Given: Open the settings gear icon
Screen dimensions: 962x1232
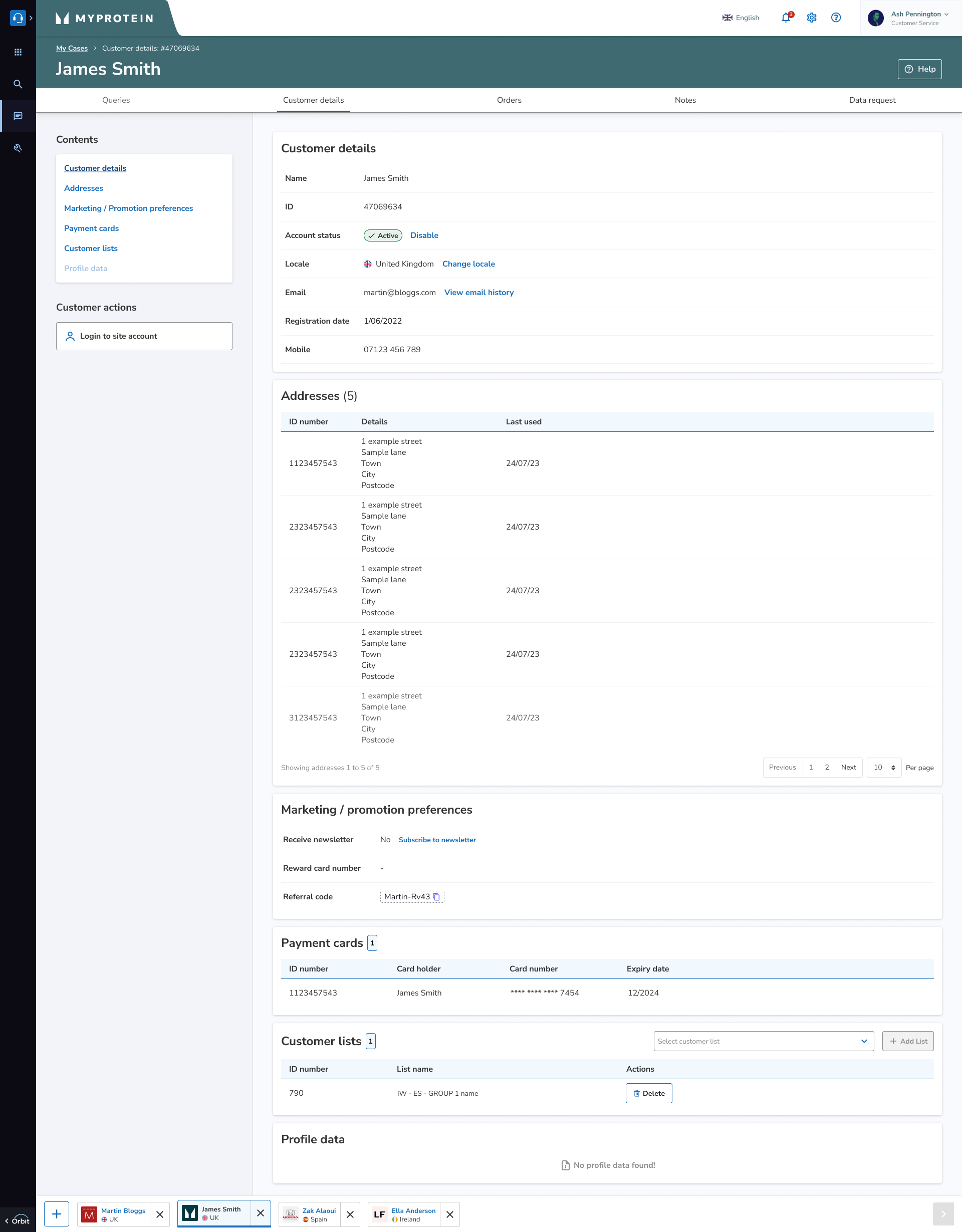Looking at the screenshot, I should (811, 18).
